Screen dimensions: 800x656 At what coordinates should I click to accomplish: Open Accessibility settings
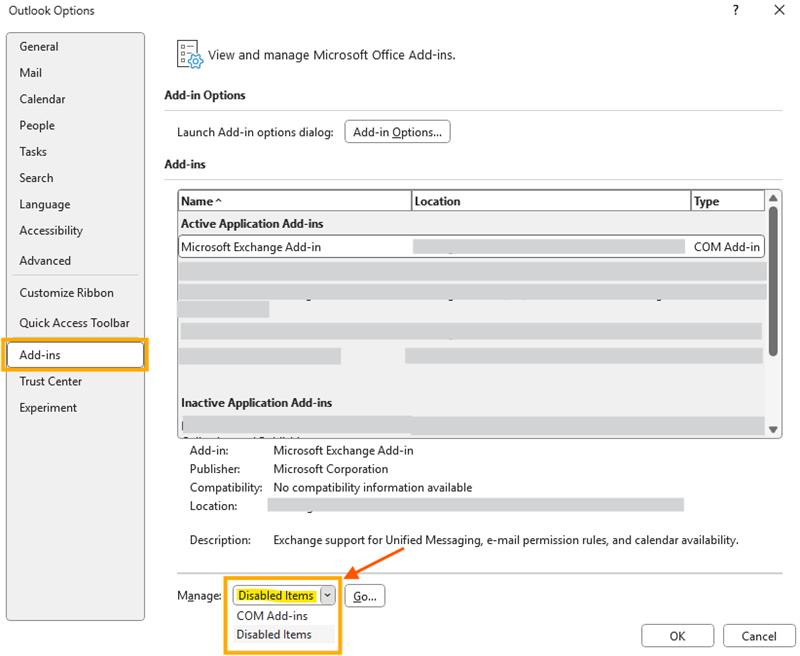click(x=51, y=231)
